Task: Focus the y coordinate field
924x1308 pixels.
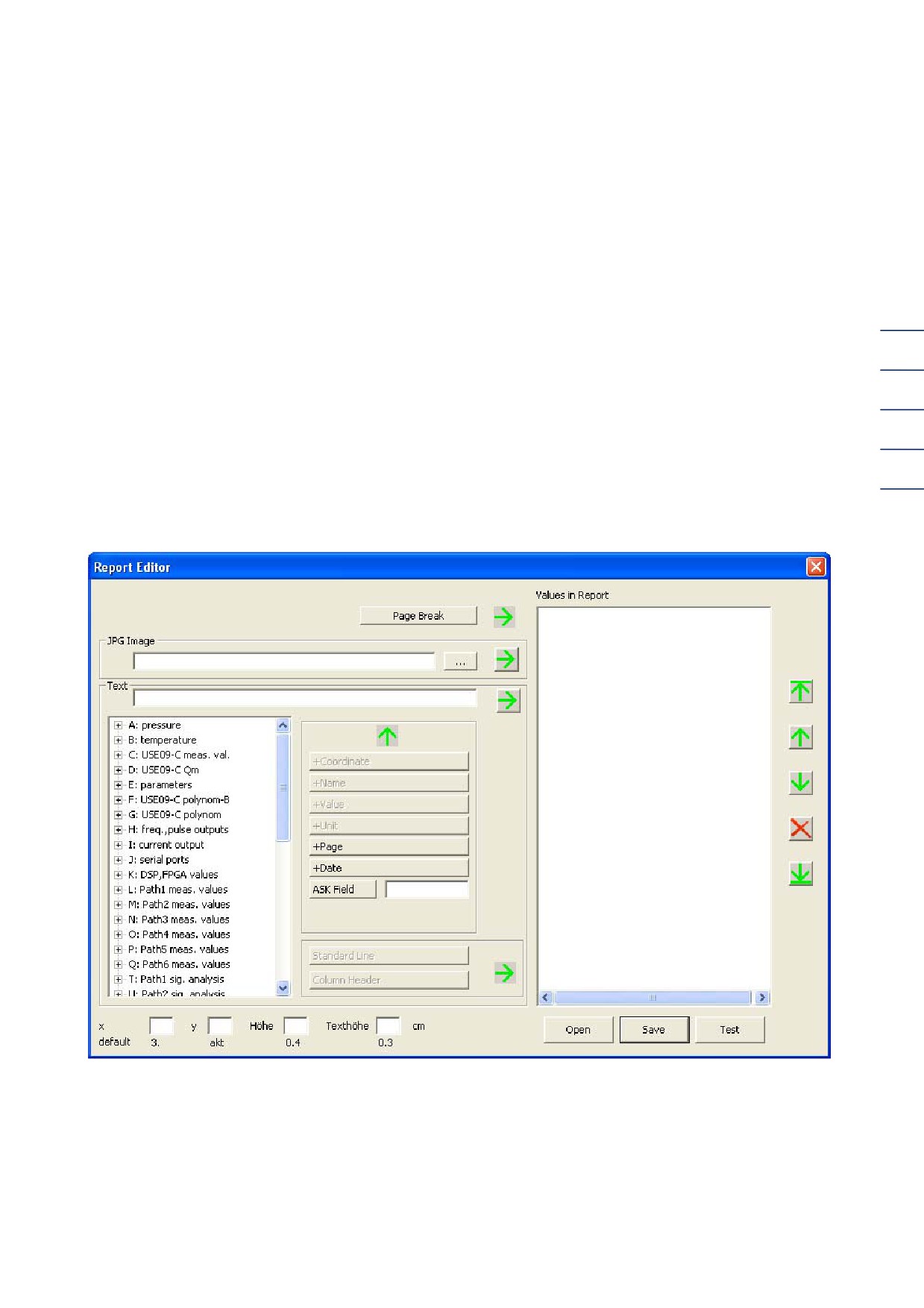Action: click(220, 1026)
